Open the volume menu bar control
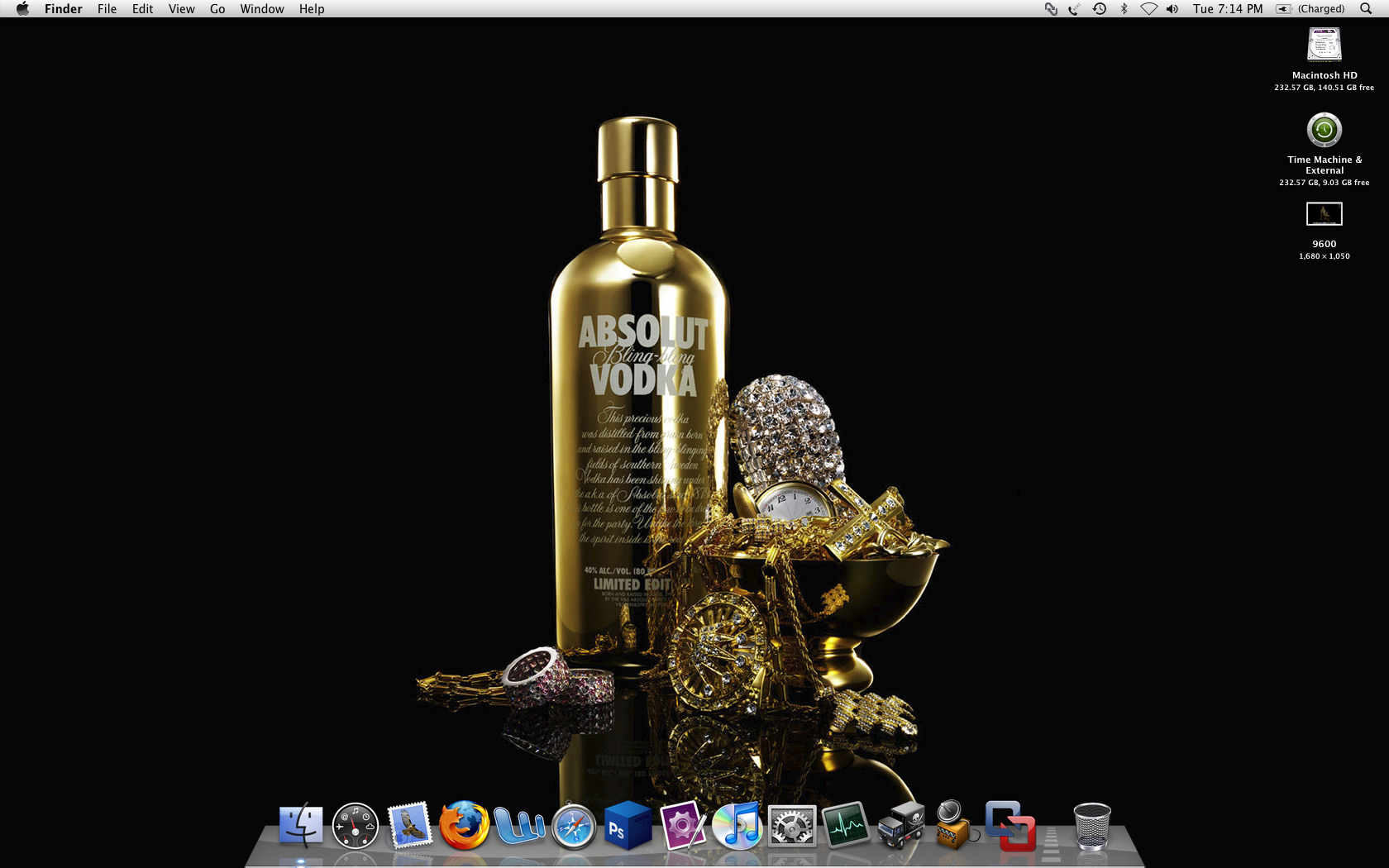This screenshot has height=868, width=1389. 1172,9
